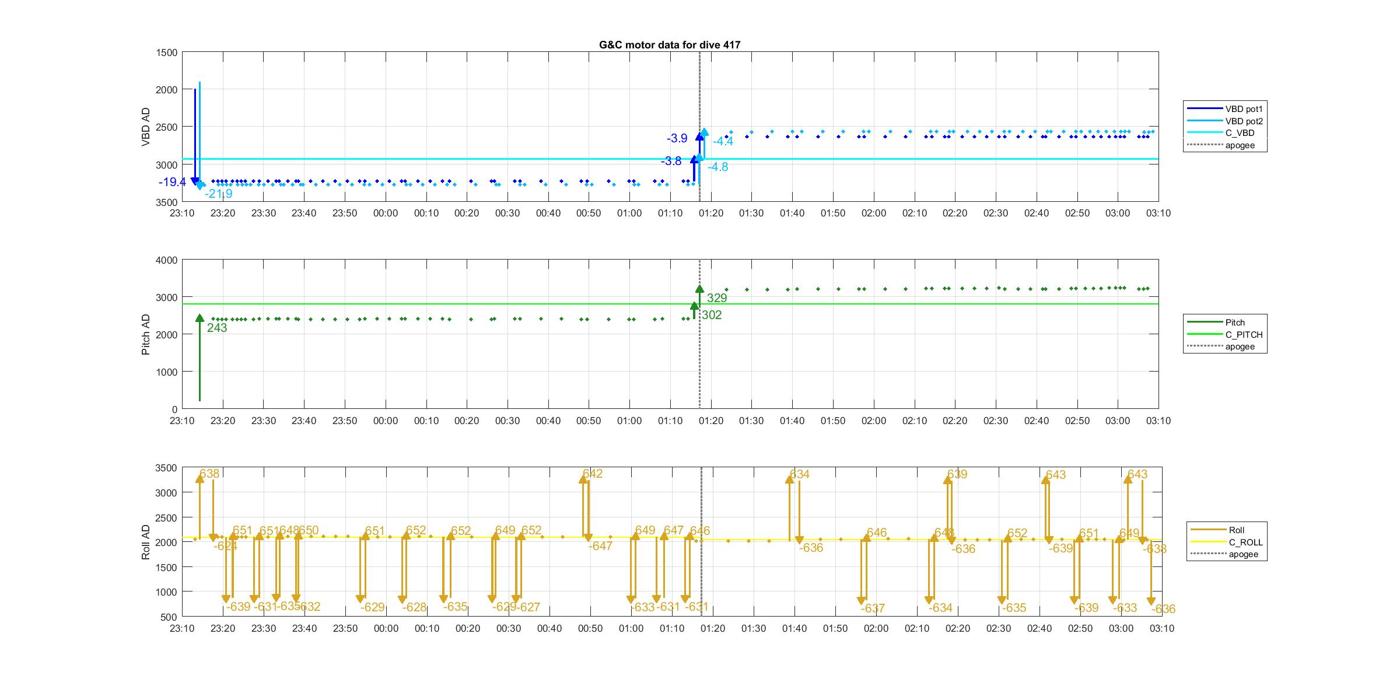This screenshot has height=693, width=1400.
Task: Click the '500' tick on Roll axis
Action: 170,618
